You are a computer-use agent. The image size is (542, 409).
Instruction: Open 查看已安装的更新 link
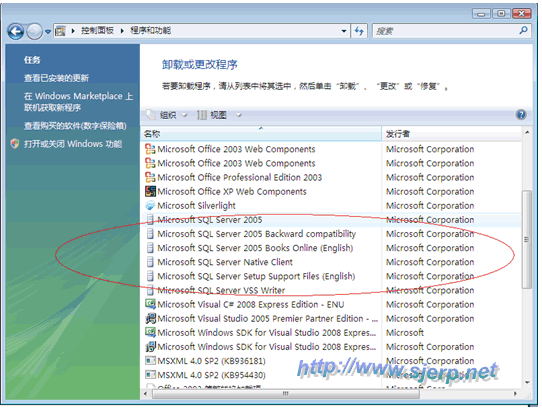56,78
